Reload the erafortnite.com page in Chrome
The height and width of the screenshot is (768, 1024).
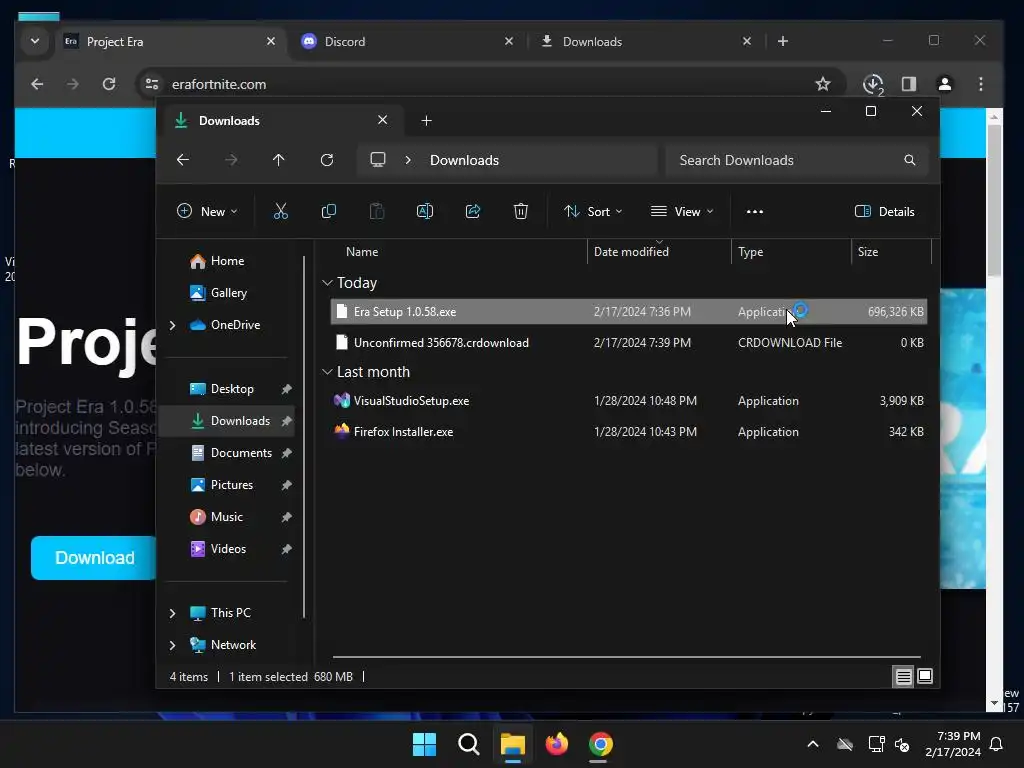(109, 84)
